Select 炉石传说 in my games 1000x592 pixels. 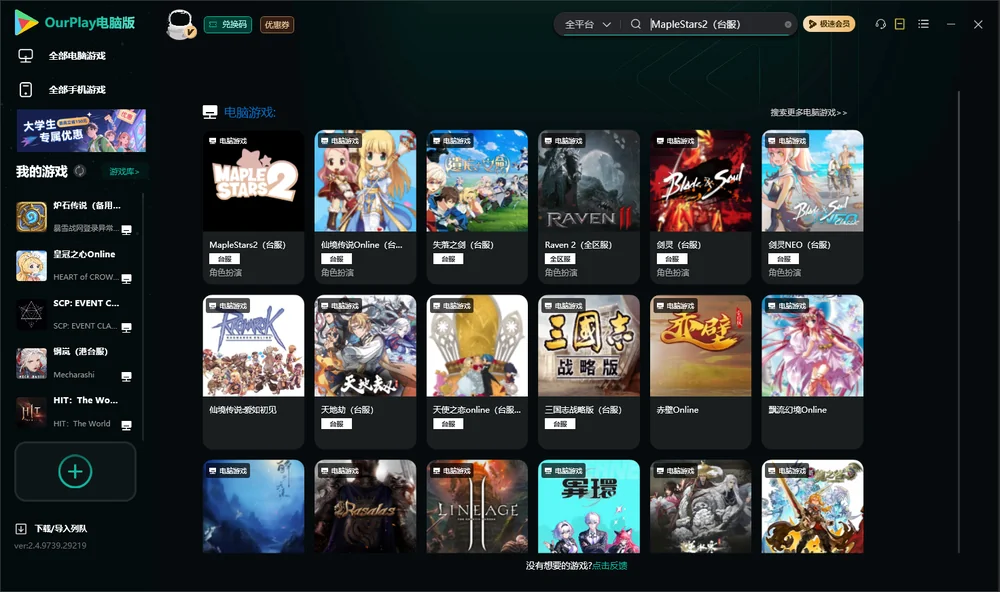(x=75, y=217)
